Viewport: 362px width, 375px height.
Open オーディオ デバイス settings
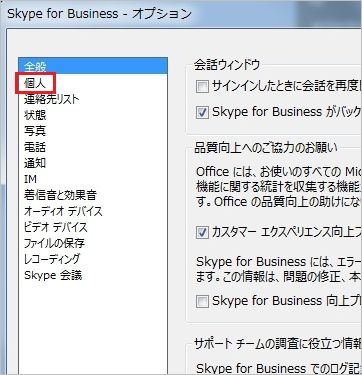coord(63,211)
